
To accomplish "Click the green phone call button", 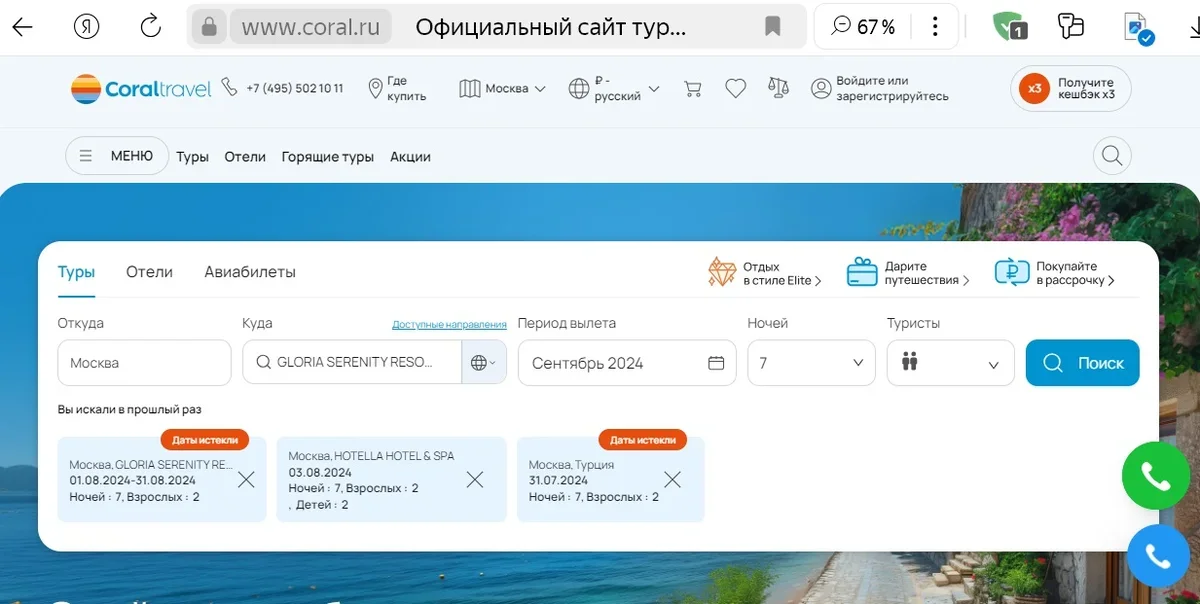I will [x=1155, y=477].
